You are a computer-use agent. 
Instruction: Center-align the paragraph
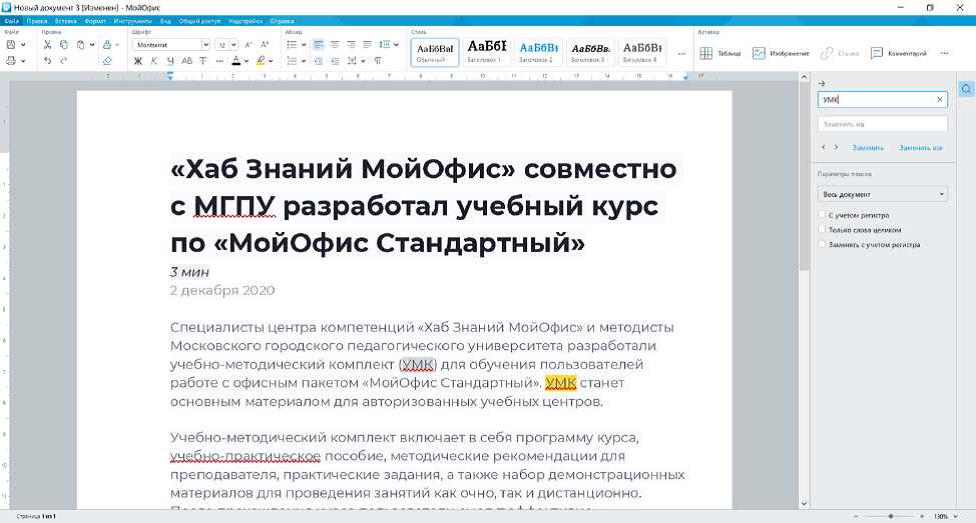(x=334, y=45)
